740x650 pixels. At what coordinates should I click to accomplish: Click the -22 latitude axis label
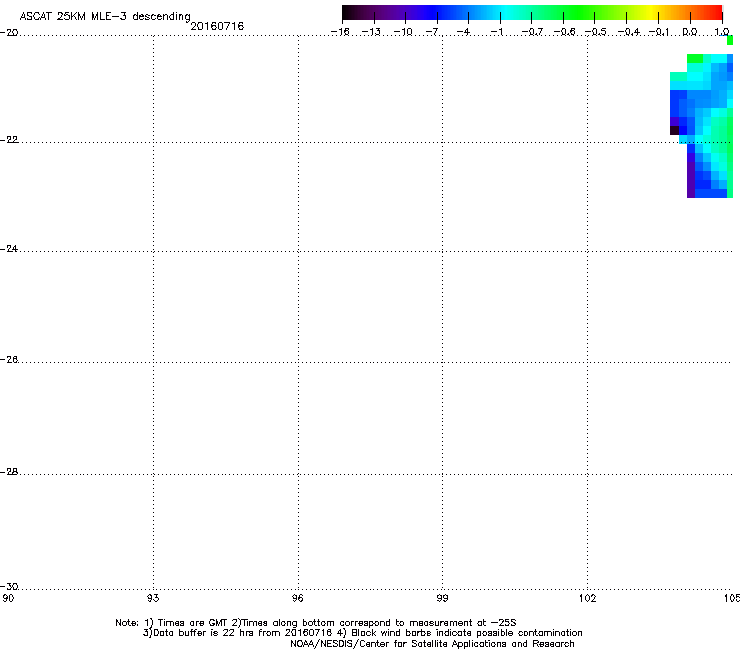click(9, 140)
